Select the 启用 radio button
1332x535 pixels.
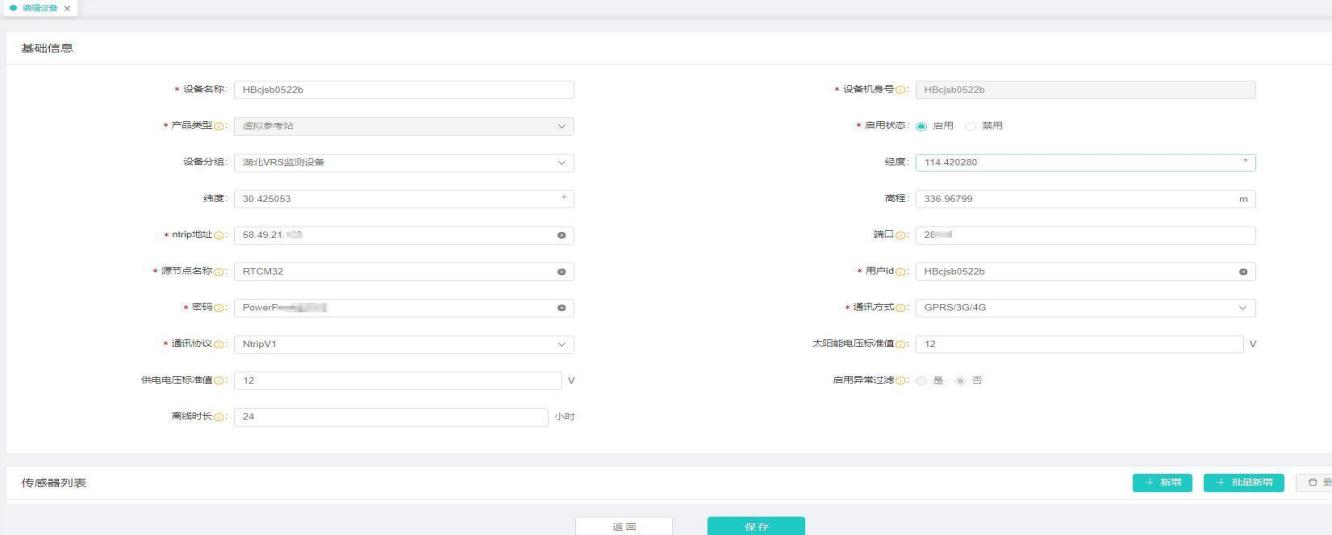pyautogui.click(x=922, y=126)
